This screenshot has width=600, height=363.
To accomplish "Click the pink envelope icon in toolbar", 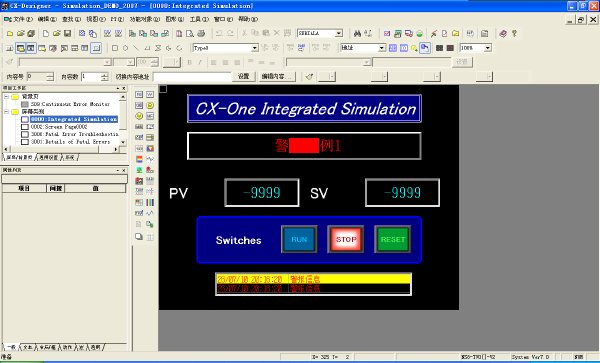I will [x=387, y=34].
